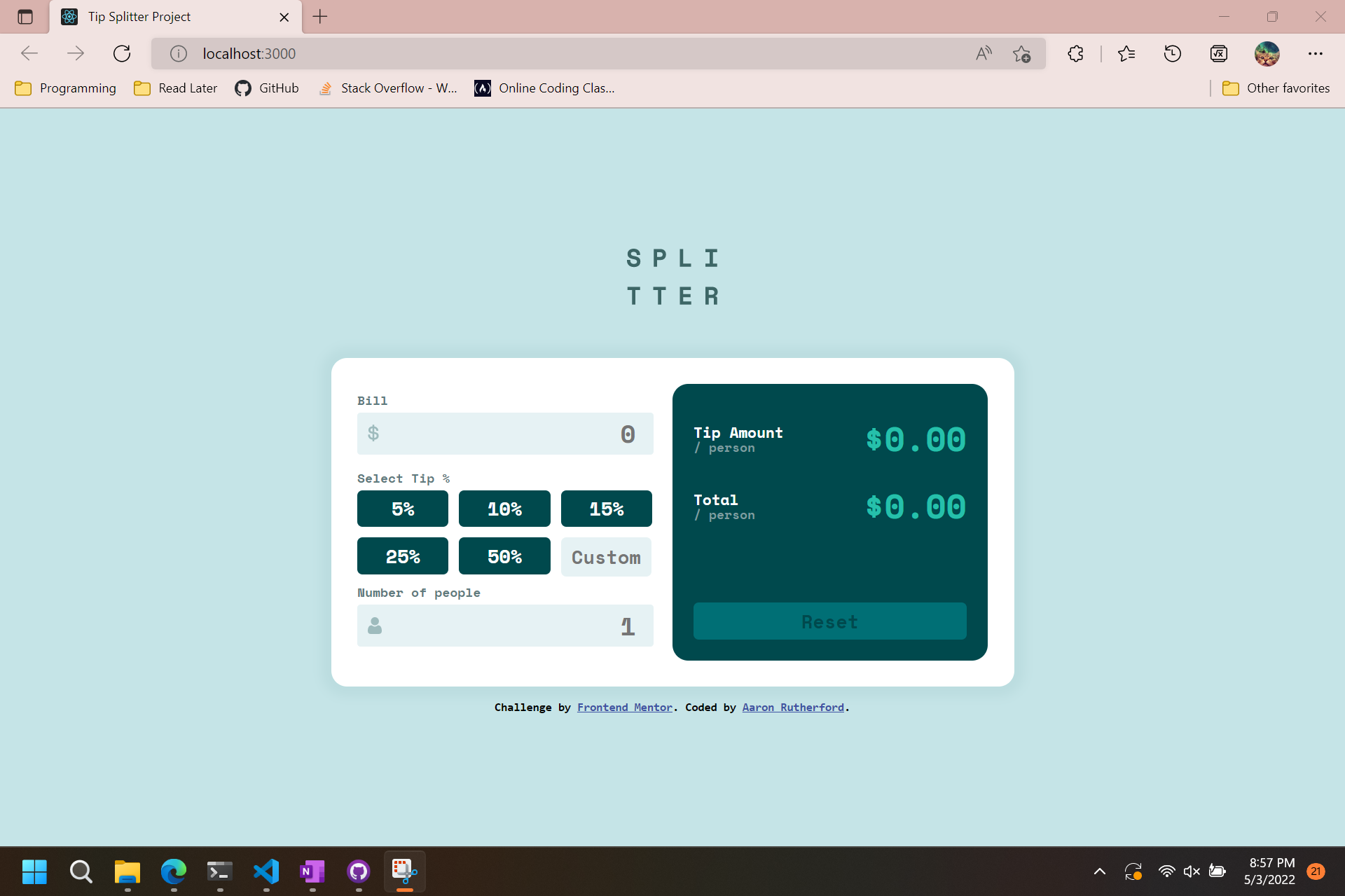
Task: Select the 25% tip option
Action: pyautogui.click(x=402, y=556)
